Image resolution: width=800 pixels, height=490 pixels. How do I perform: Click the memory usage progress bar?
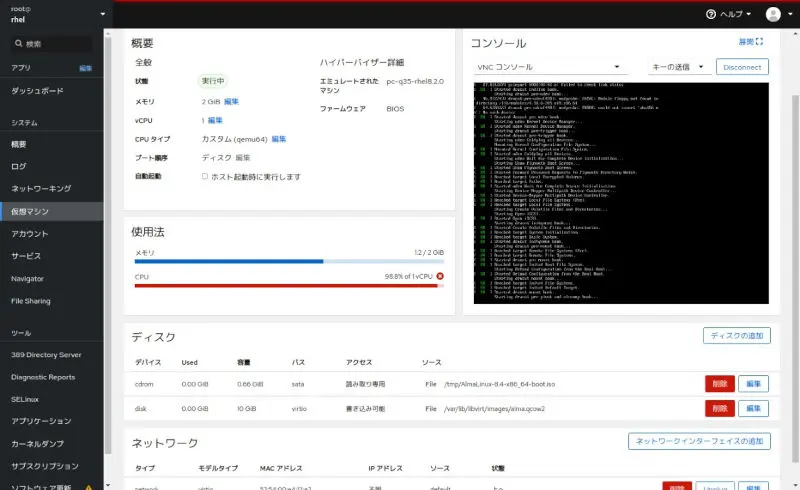[x=289, y=261]
